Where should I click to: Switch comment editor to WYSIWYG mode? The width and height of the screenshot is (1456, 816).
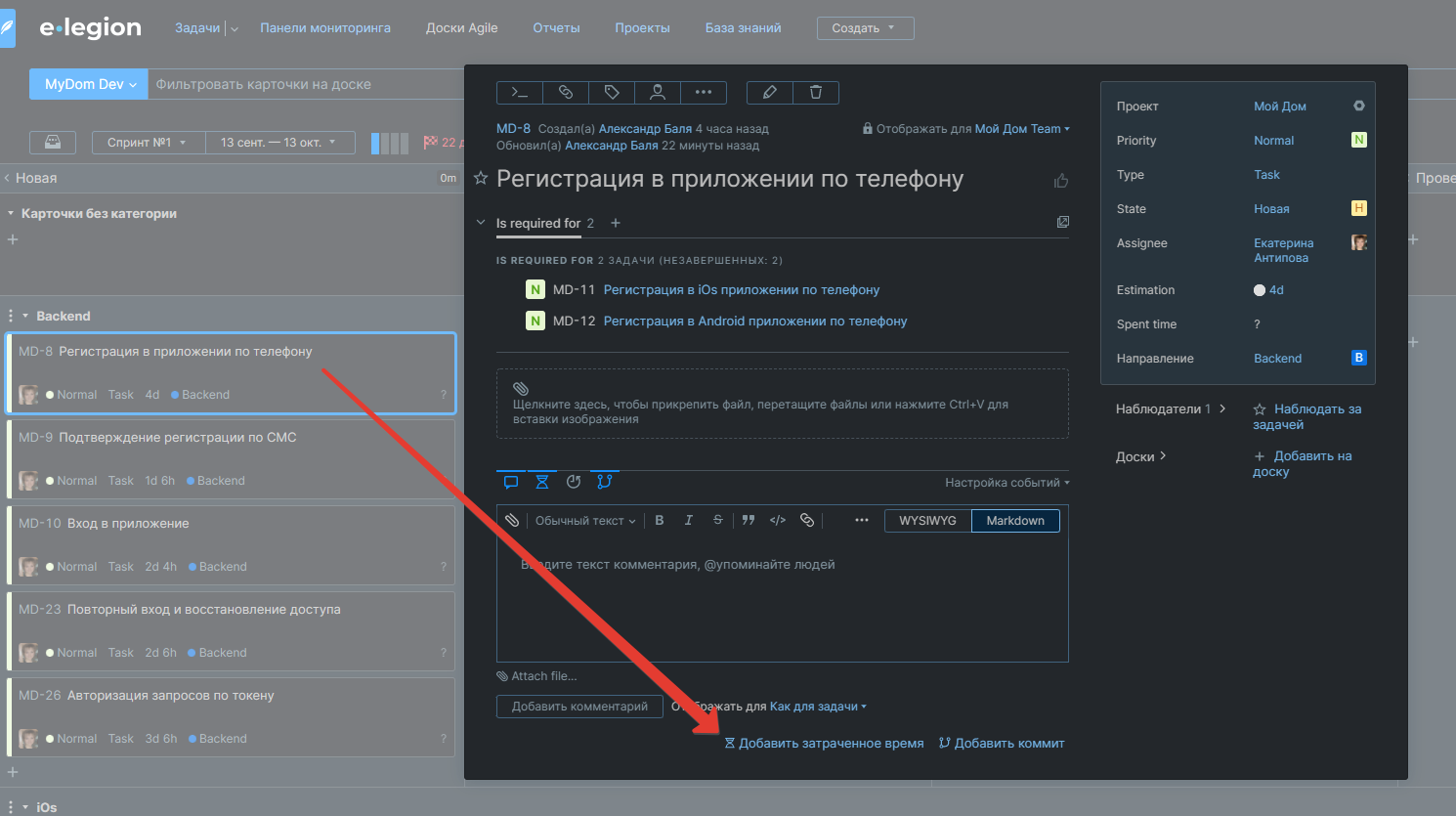point(927,521)
